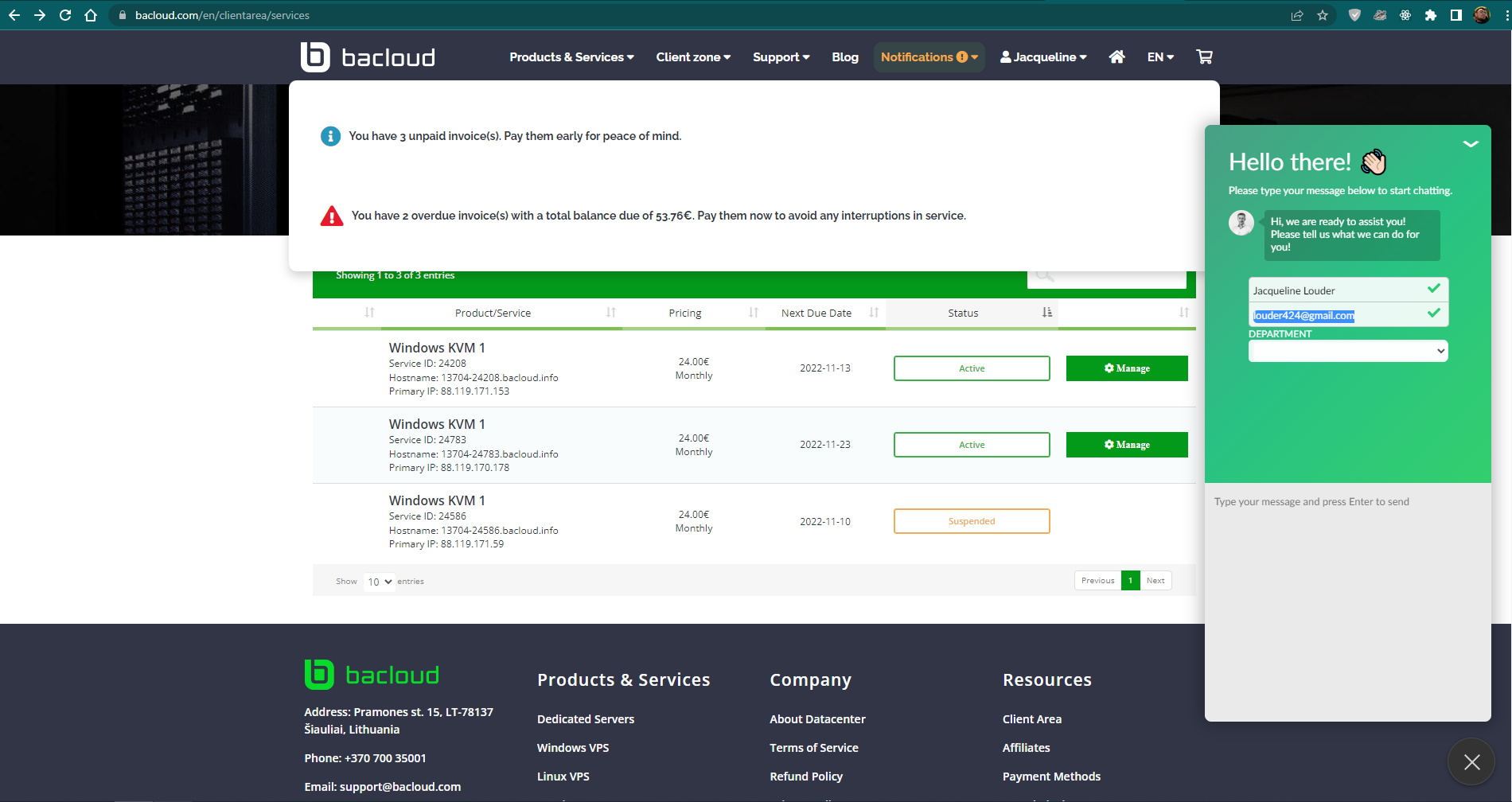Open Payment Methods footer link

coord(1051,777)
